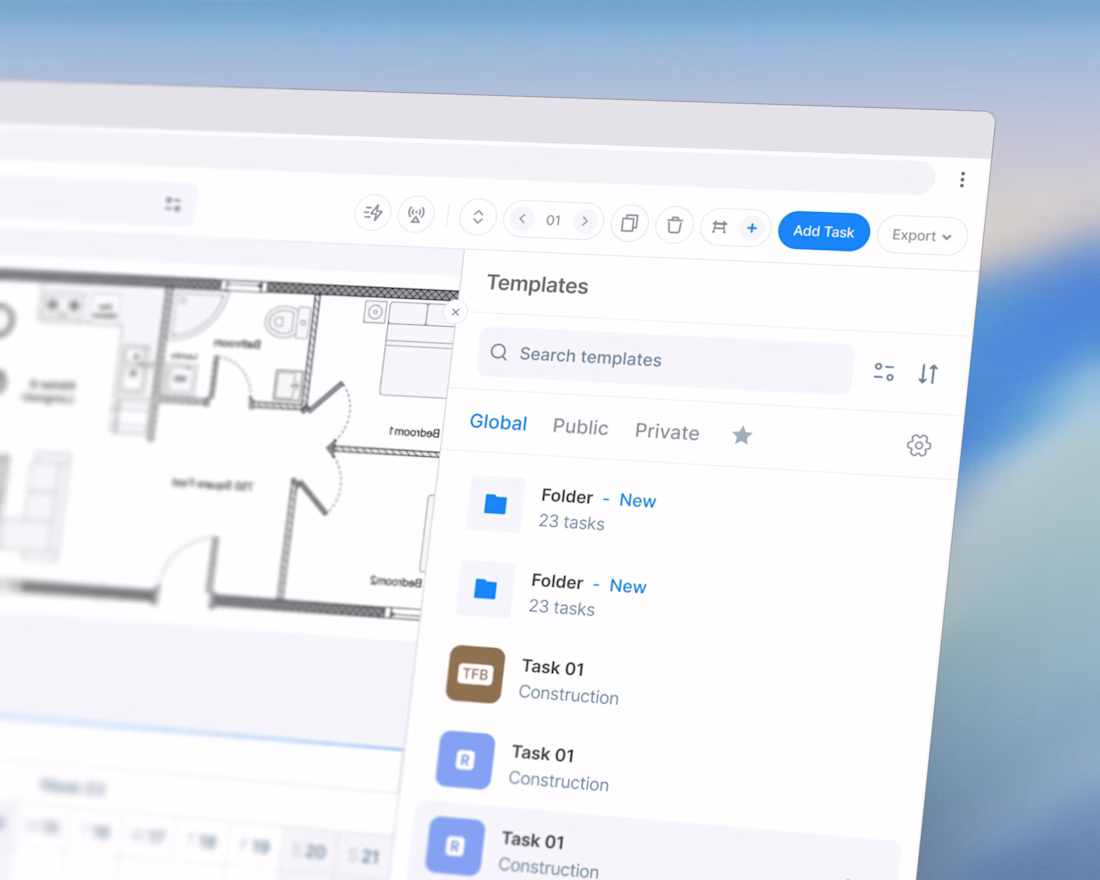The image size is (1100, 880).
Task: Click the highlighted bottom R task icon
Action: click(x=455, y=846)
